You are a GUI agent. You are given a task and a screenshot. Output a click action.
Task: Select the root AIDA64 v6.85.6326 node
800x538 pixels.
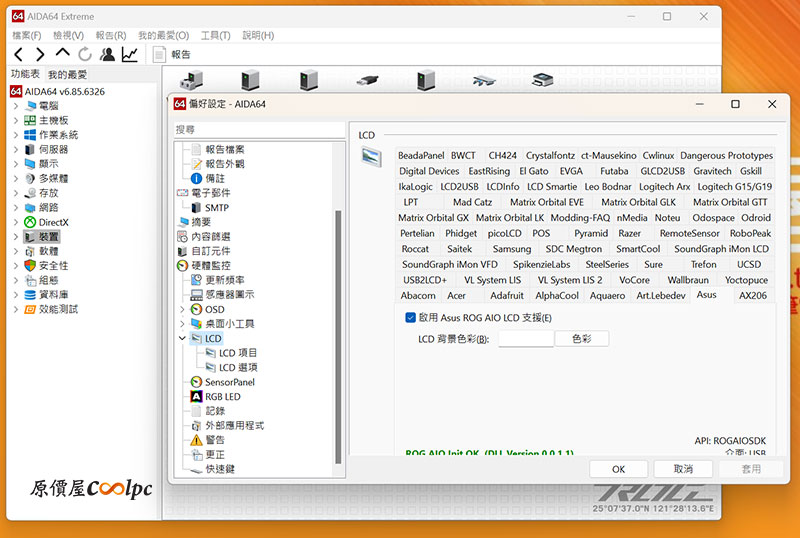(x=65, y=91)
